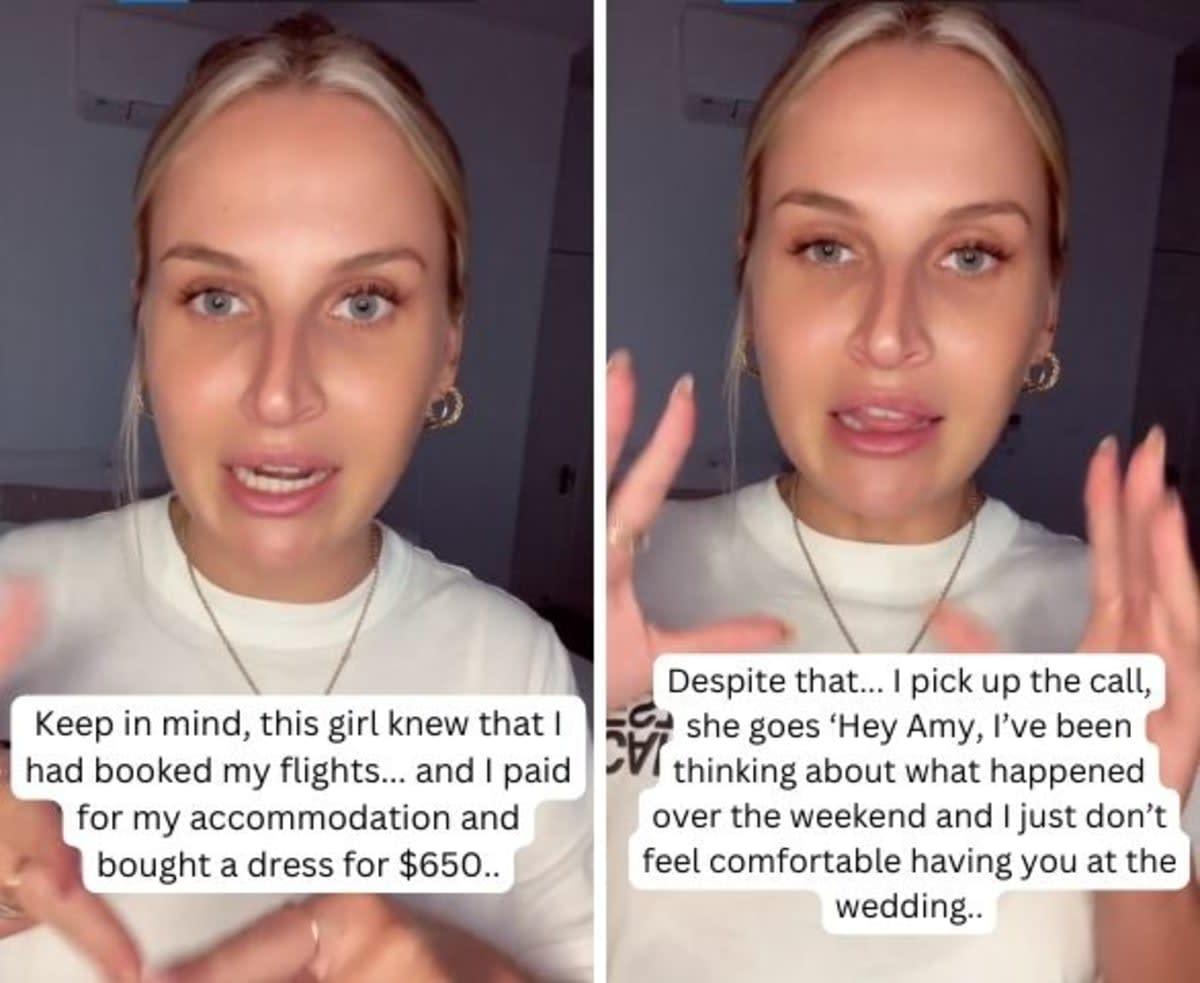Click the line 'had booked my flights... and I paid'
This screenshot has height=983, width=1200.
[298, 771]
